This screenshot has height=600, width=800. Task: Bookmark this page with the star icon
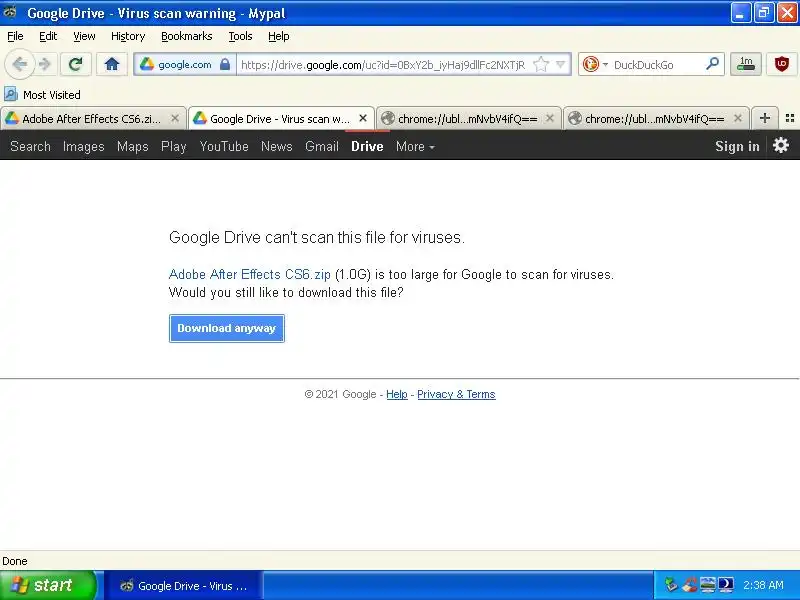pos(541,64)
